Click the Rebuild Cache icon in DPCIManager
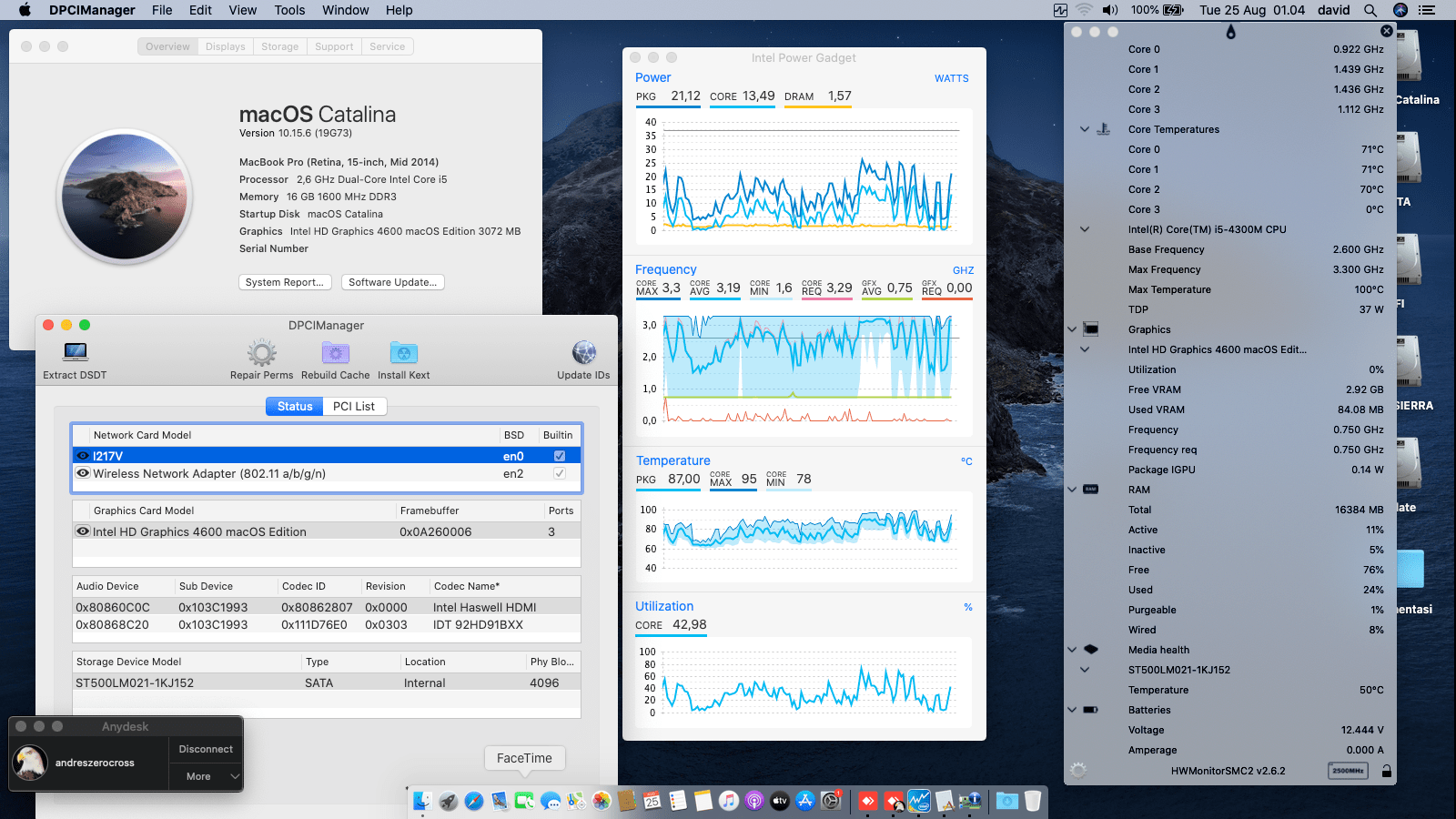The height and width of the screenshot is (819, 1456). click(336, 352)
